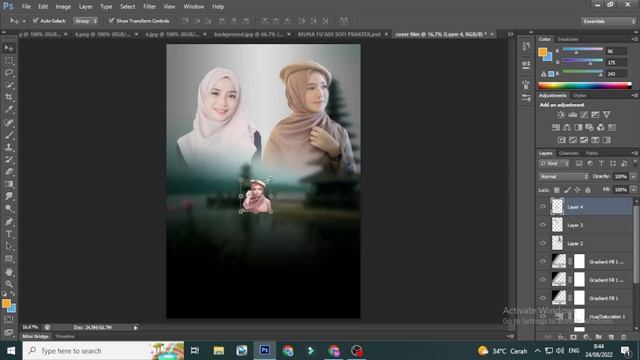The width and height of the screenshot is (640, 360).
Task: Open the Layers panel flyout menu
Action: 635,153
